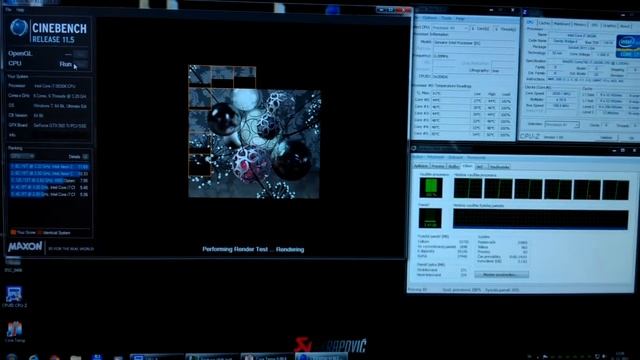Click the MAXON logo in Cinebench
This screenshot has height=360, width=640.
click(x=25, y=247)
